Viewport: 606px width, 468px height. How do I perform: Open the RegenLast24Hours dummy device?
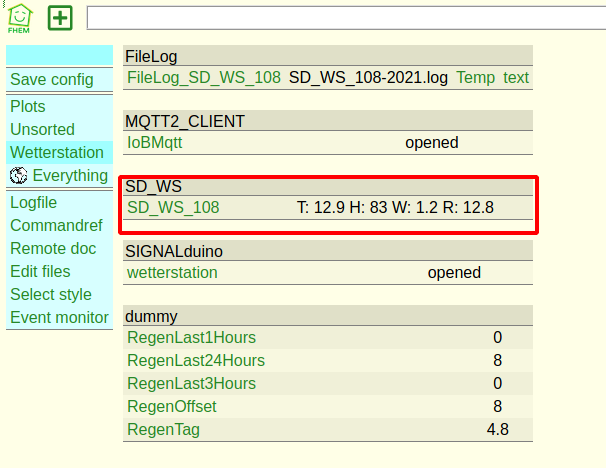pyautogui.click(x=196, y=360)
